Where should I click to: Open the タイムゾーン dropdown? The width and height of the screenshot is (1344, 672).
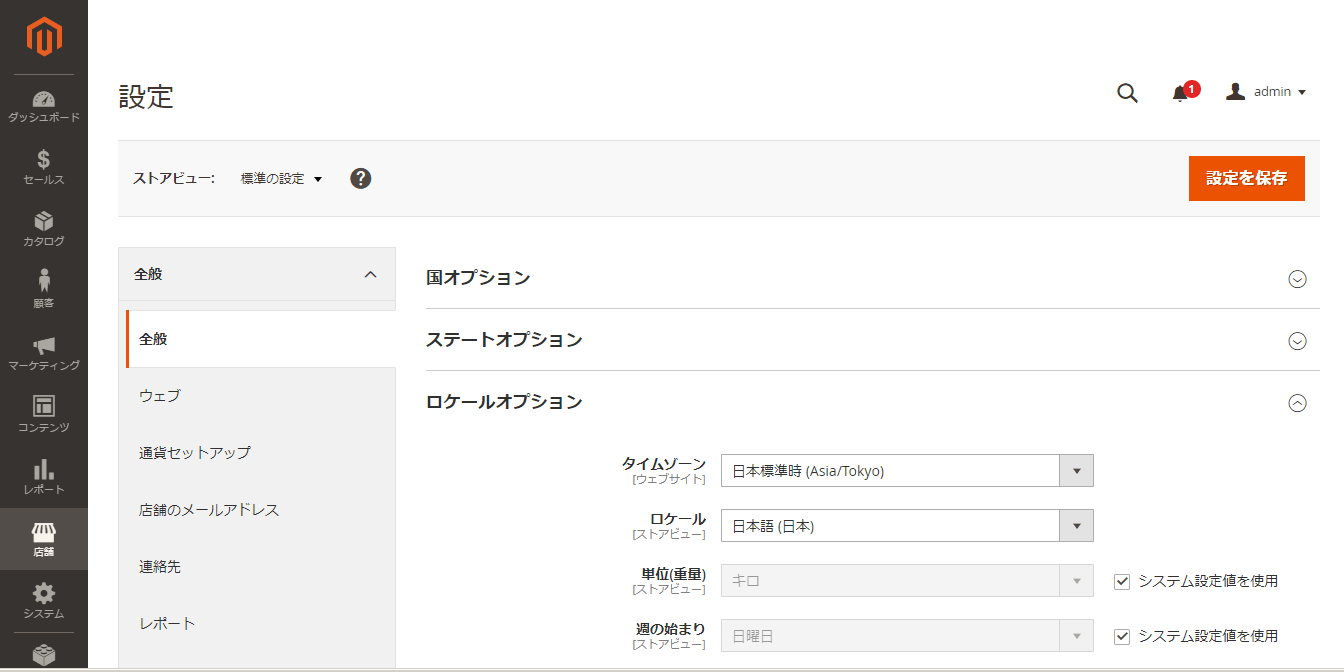1076,470
